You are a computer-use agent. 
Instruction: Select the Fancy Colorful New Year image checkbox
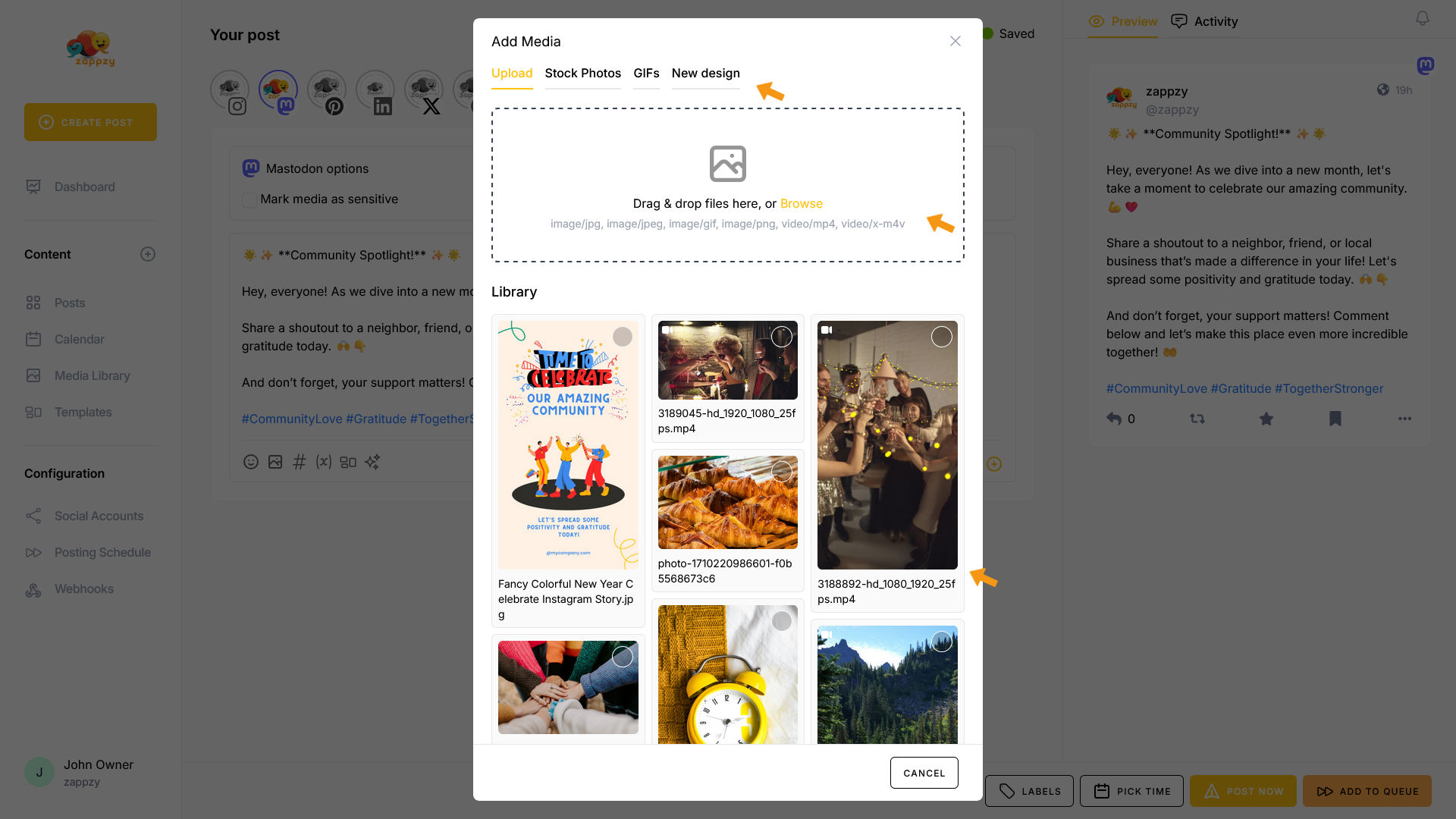click(x=622, y=337)
